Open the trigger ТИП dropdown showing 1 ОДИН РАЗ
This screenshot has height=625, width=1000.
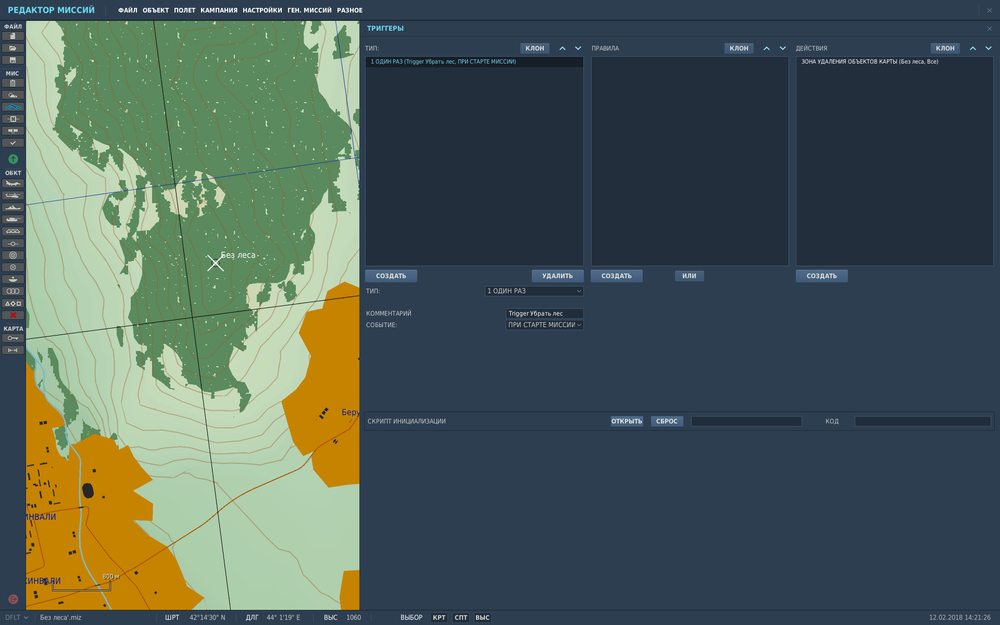[534, 291]
